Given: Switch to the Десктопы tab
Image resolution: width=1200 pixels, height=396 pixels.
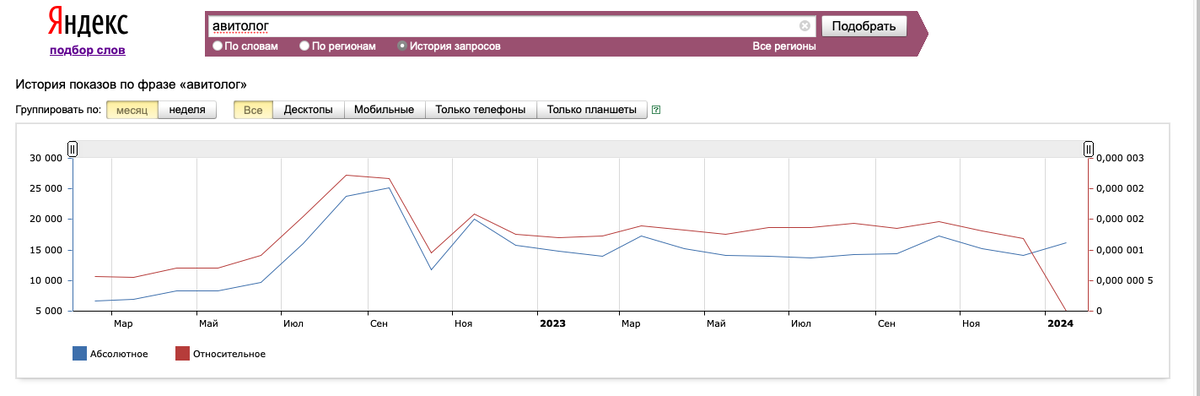Looking at the screenshot, I should click(x=308, y=110).
